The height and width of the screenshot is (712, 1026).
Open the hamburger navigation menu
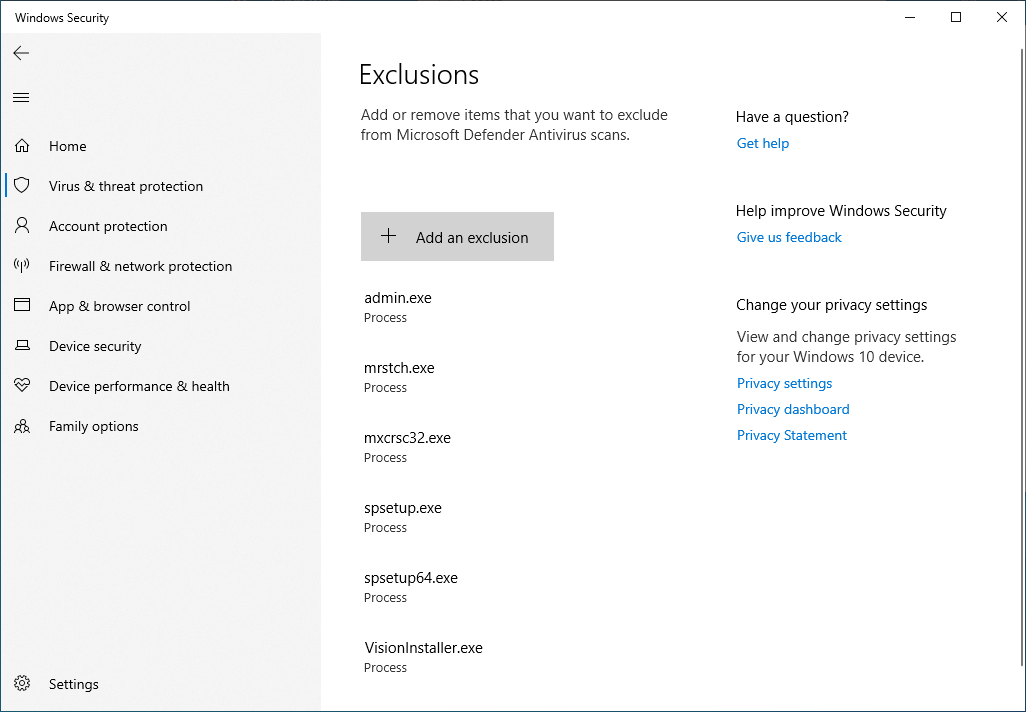pos(21,98)
